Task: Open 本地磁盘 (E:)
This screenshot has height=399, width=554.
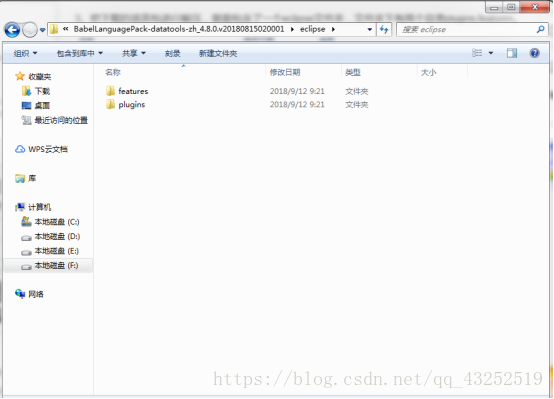Action: click(57, 251)
